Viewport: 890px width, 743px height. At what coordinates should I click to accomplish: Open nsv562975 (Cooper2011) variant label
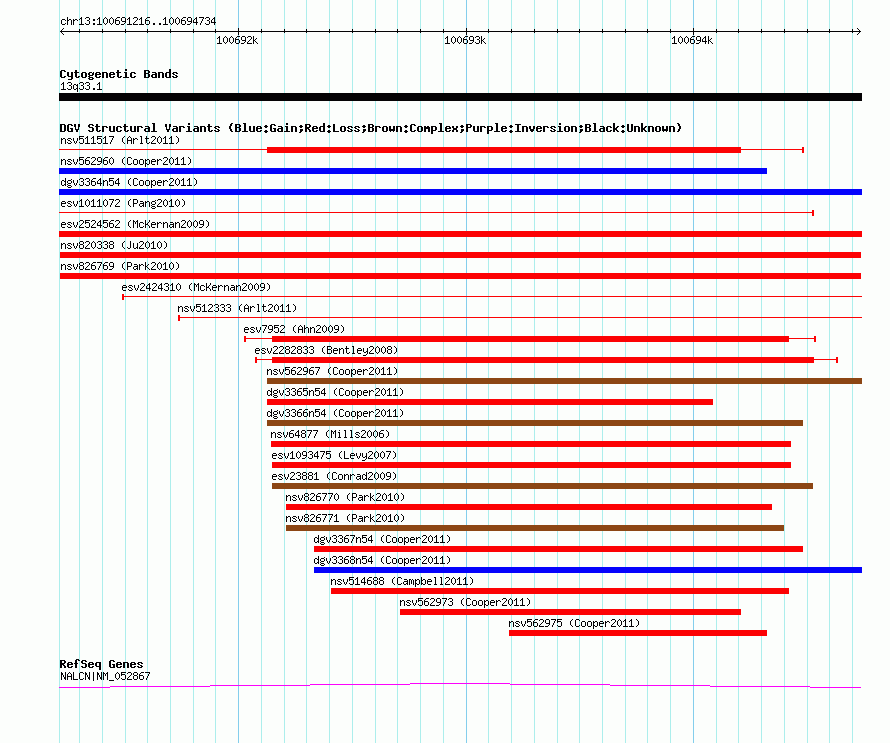pyautogui.click(x=574, y=623)
